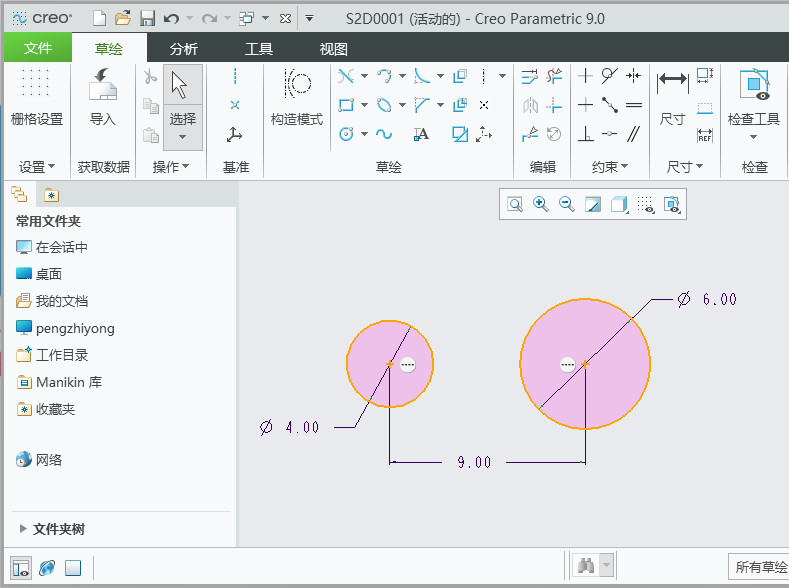Toggle full screen icon in status bar
The image size is (789, 588).
click(x=73, y=568)
